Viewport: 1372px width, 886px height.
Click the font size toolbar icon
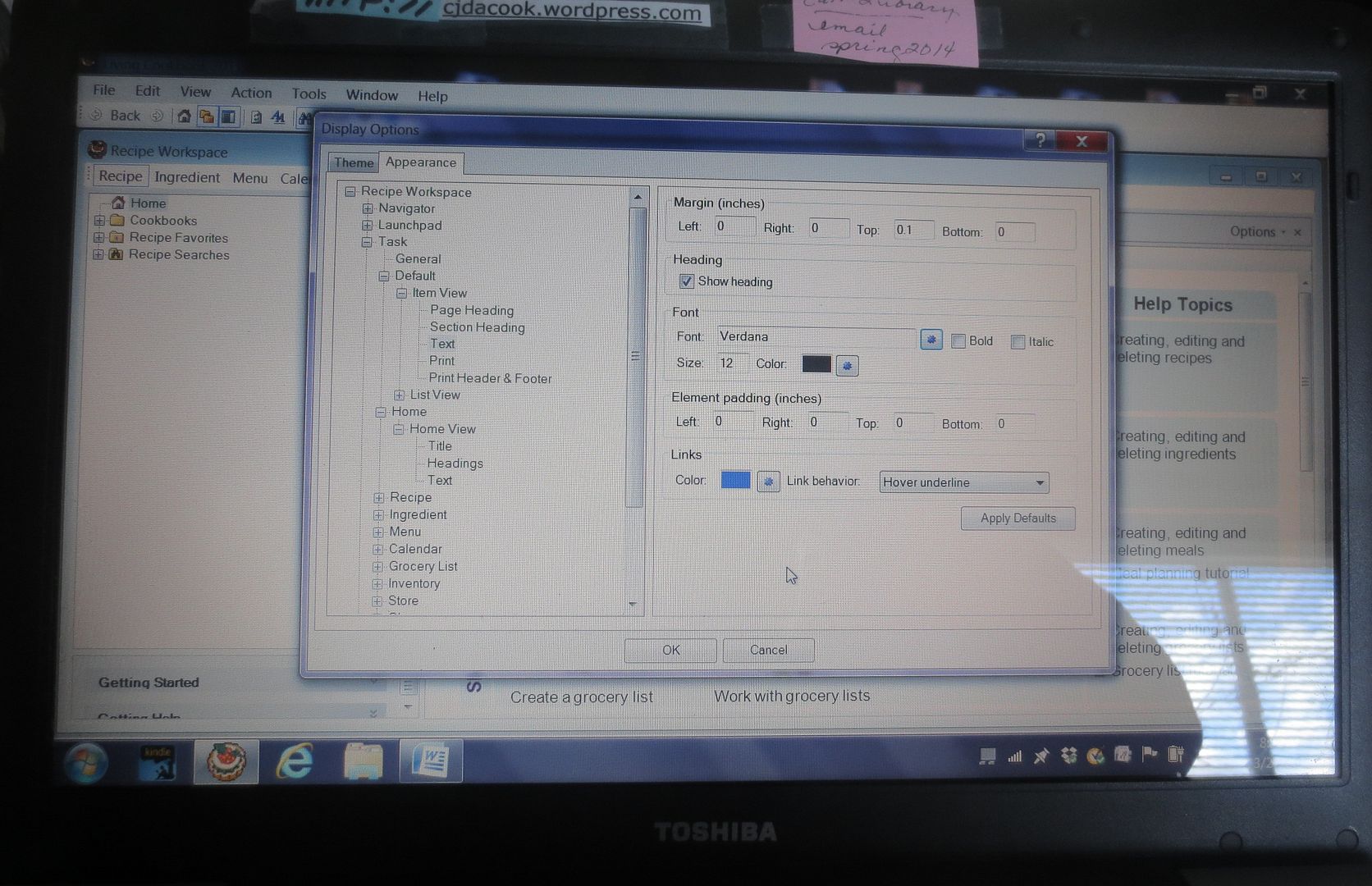tap(278, 117)
